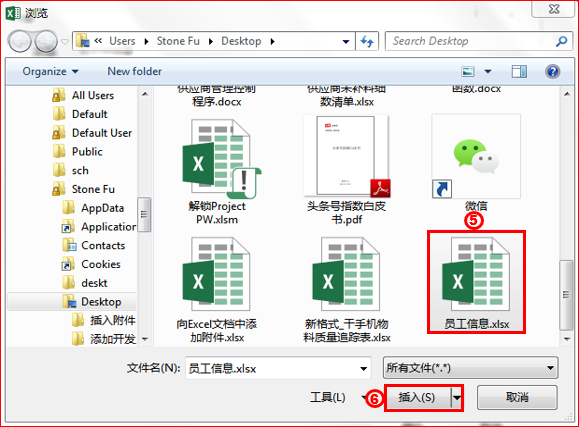Click the Refresh button beside the address bar
579x427 pixels.
point(367,41)
